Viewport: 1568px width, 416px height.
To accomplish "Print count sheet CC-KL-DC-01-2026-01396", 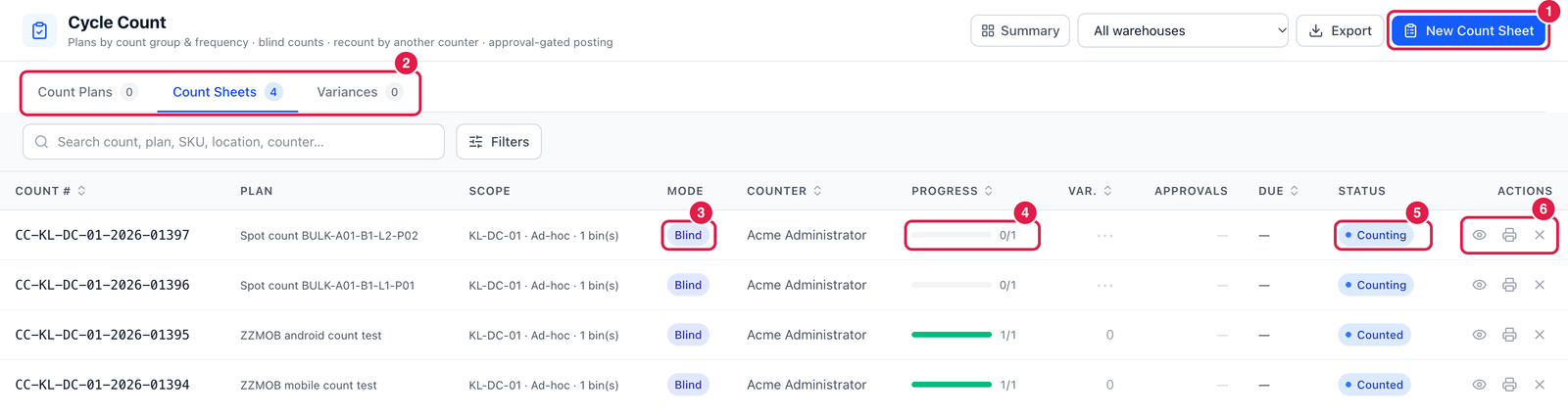I will pos(1509,285).
